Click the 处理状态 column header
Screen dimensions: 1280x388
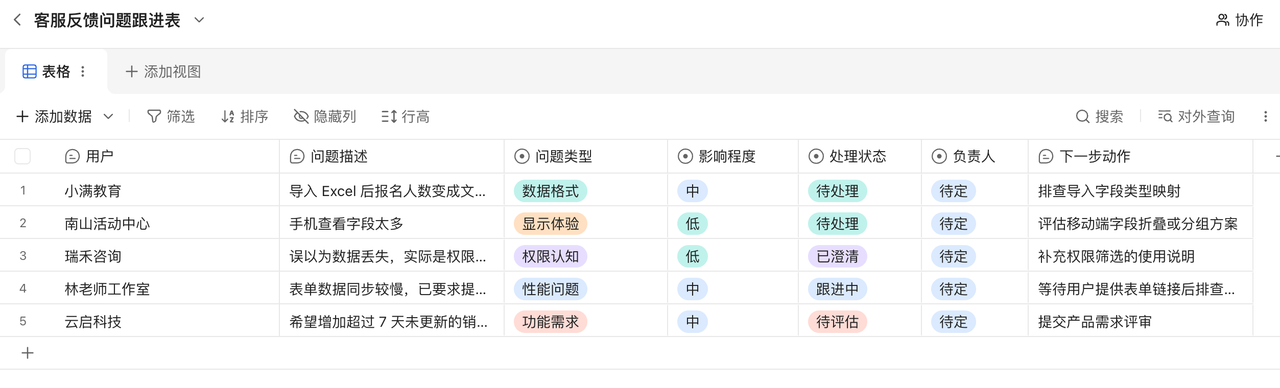pyautogui.click(x=860, y=157)
